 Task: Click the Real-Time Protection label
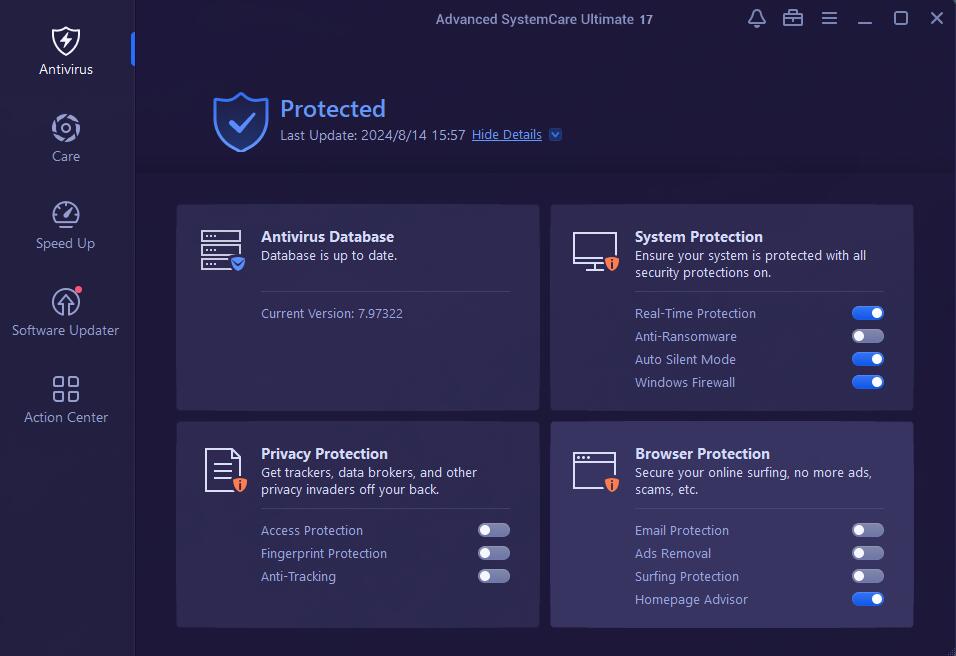(x=695, y=313)
